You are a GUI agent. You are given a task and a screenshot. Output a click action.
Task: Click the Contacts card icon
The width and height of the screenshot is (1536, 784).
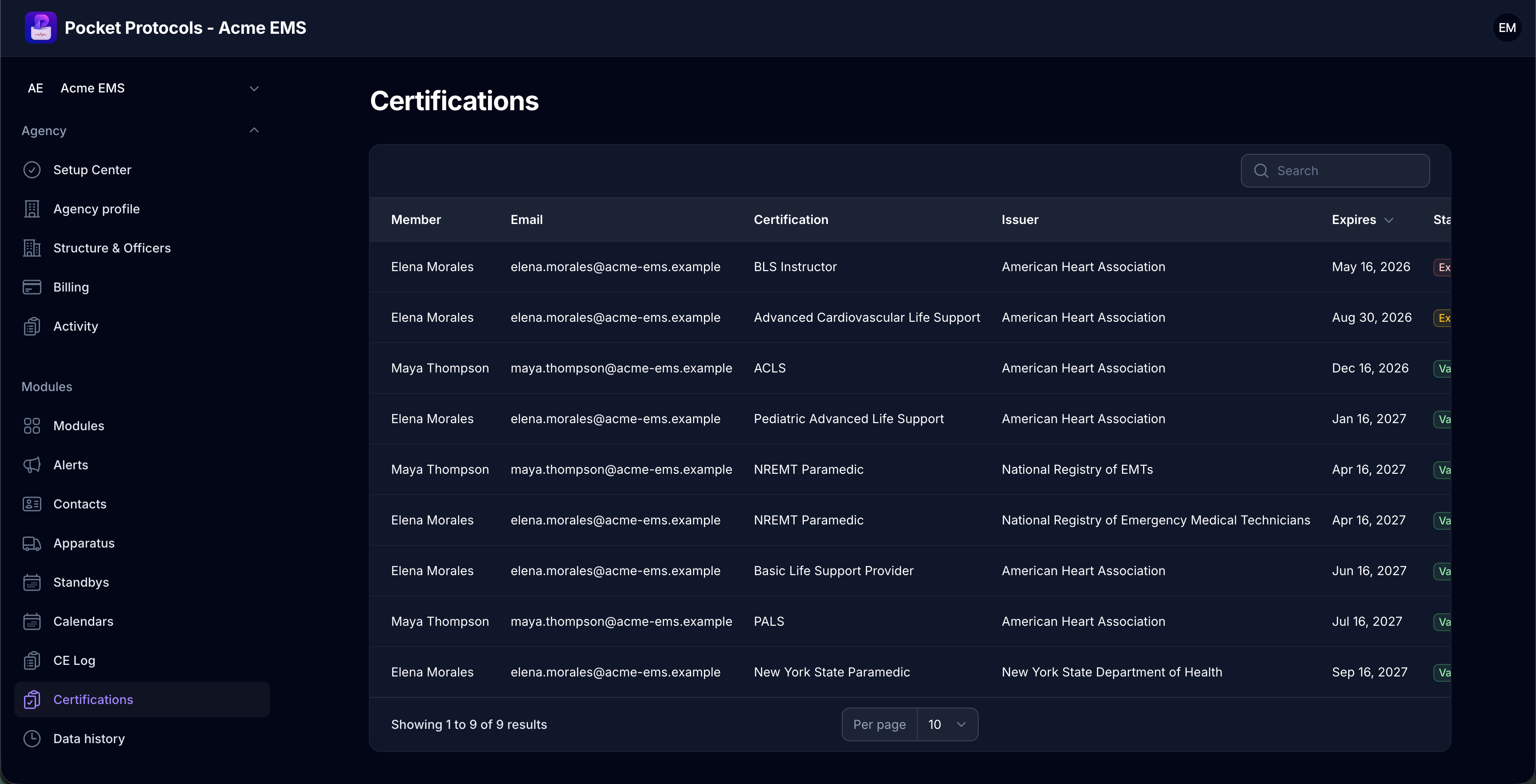(32, 504)
